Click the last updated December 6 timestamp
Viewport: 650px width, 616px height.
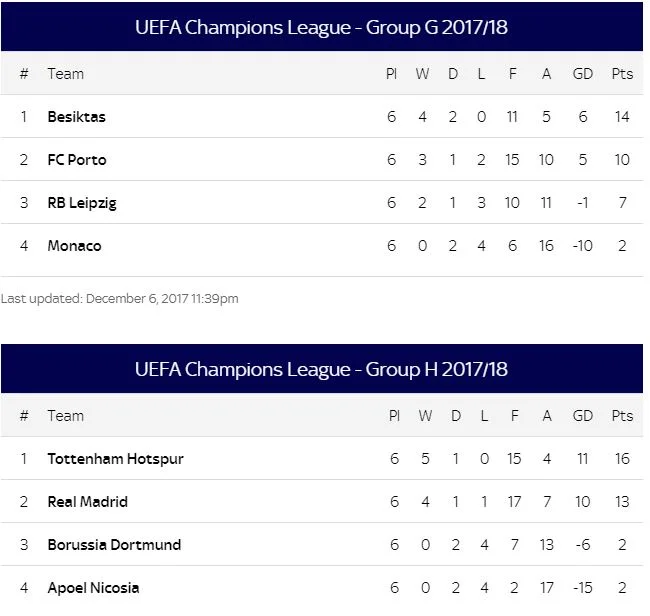point(120,298)
